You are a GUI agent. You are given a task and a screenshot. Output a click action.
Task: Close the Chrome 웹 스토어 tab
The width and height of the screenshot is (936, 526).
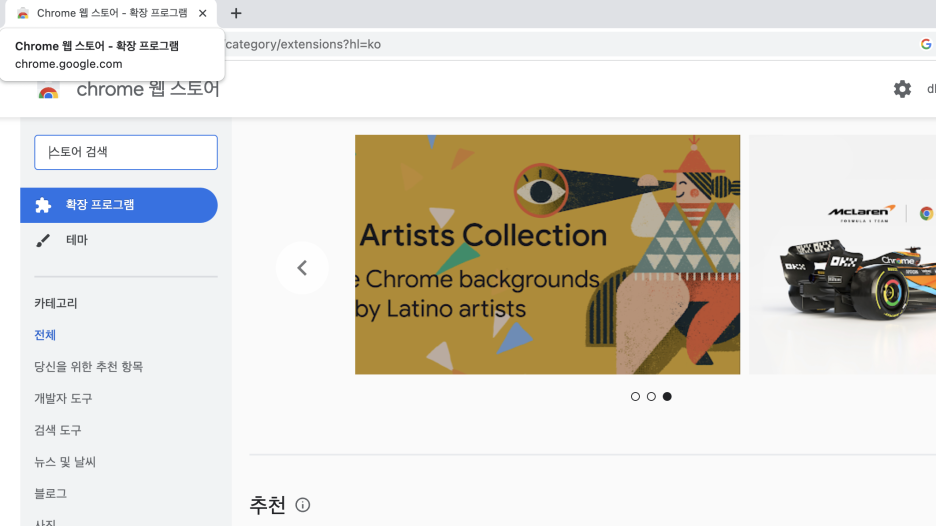click(202, 13)
